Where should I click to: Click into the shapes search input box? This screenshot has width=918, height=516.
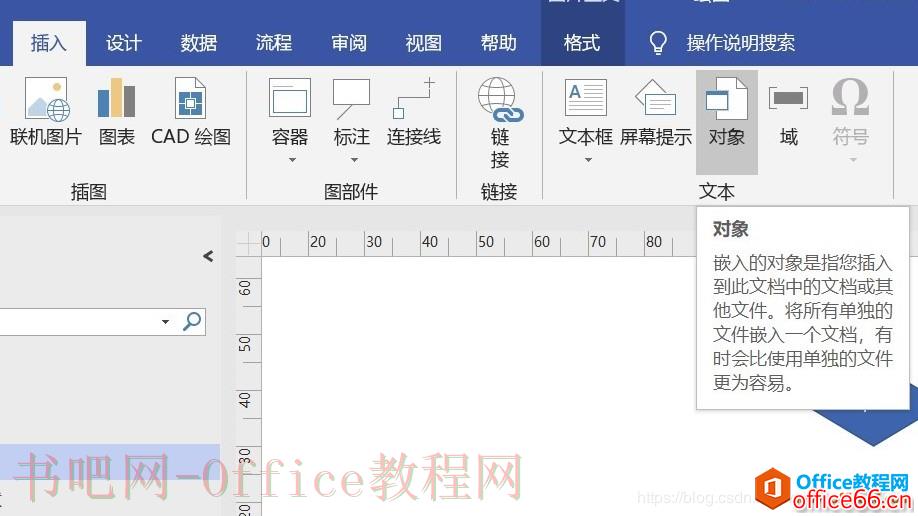coord(79,322)
